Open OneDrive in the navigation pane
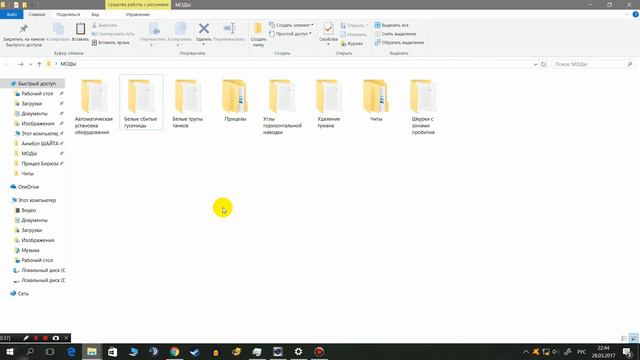Viewport: 640px width, 360px height. point(28,187)
